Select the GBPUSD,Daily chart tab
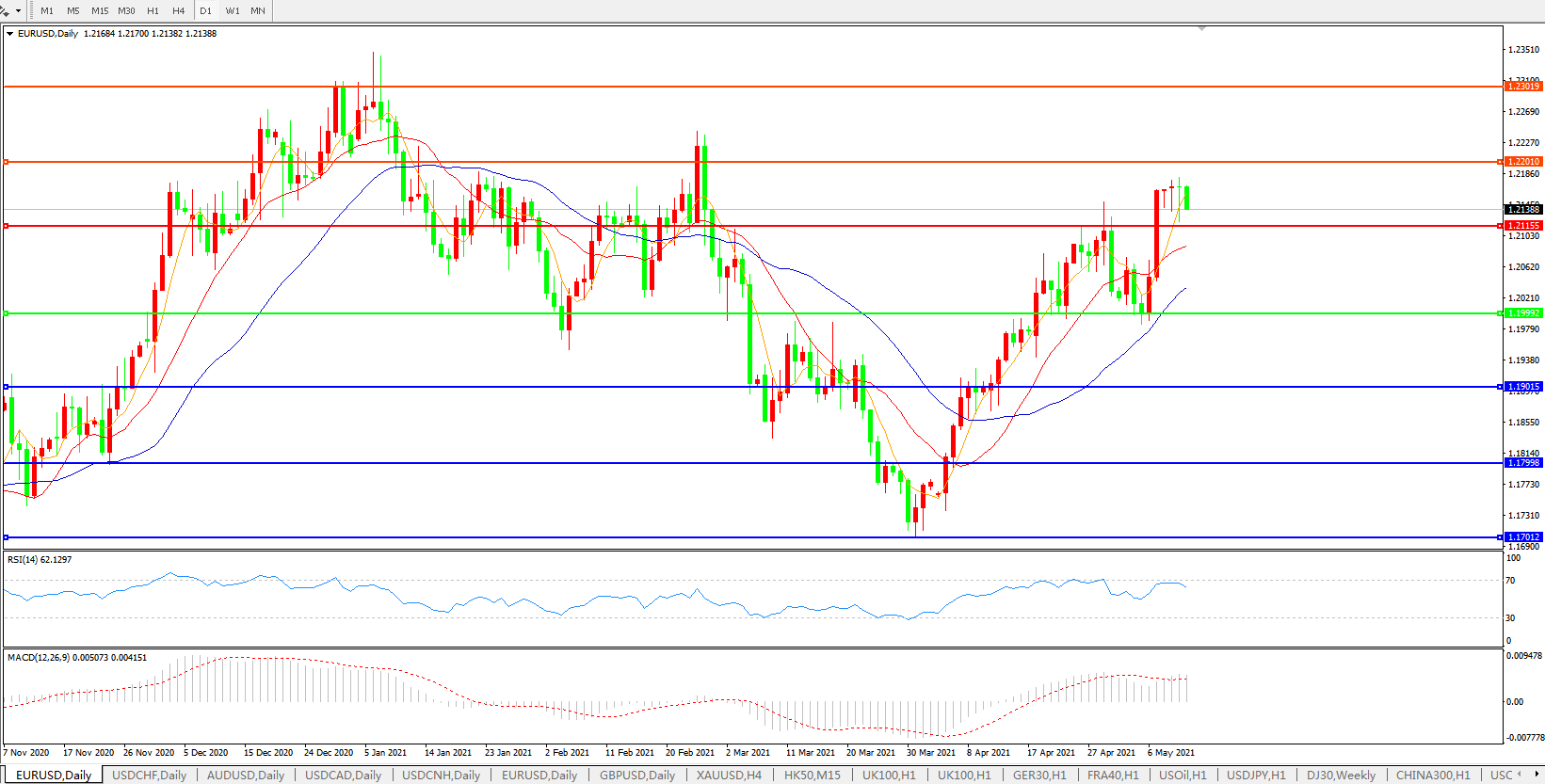This screenshot has height=784, width=1545. (636, 776)
